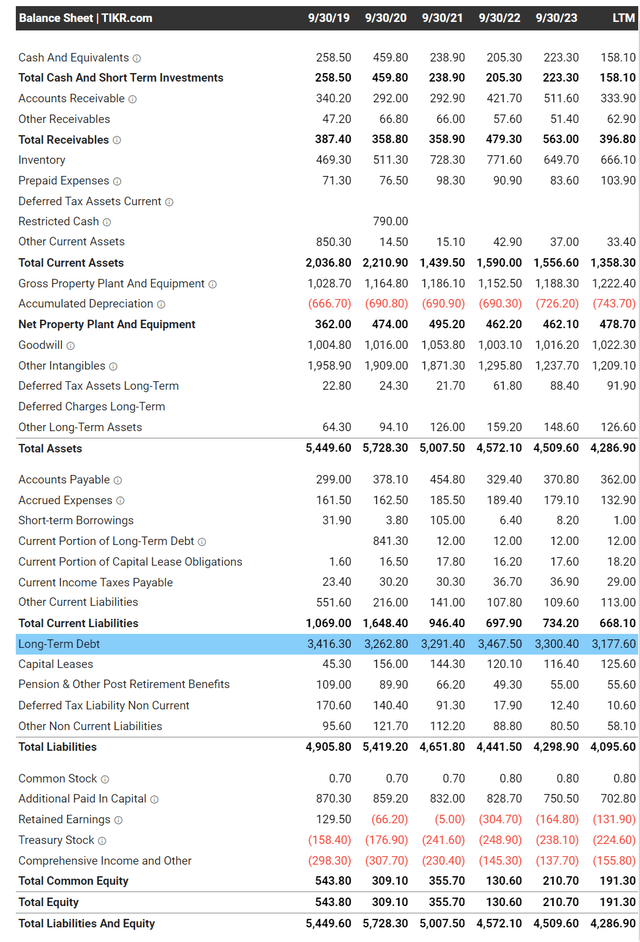Click Pension & Other Post Retirement Benefits label
Viewport: 640px width, 942px height.
124,684
